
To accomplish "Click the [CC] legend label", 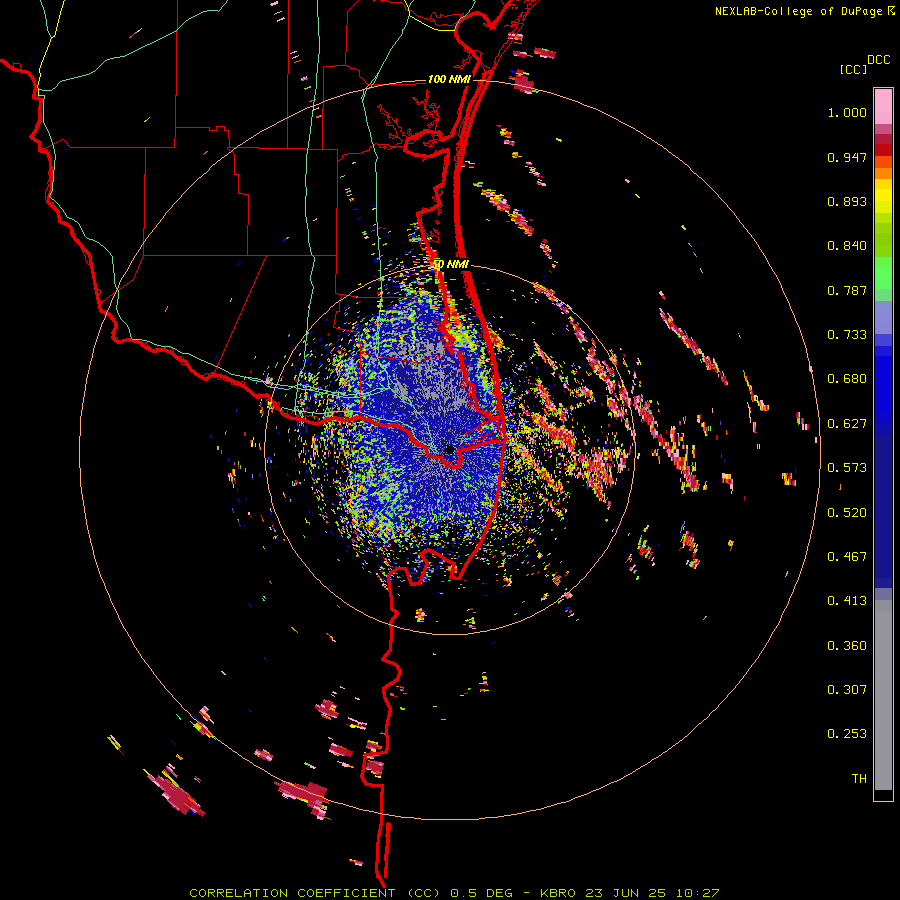I will click(853, 69).
